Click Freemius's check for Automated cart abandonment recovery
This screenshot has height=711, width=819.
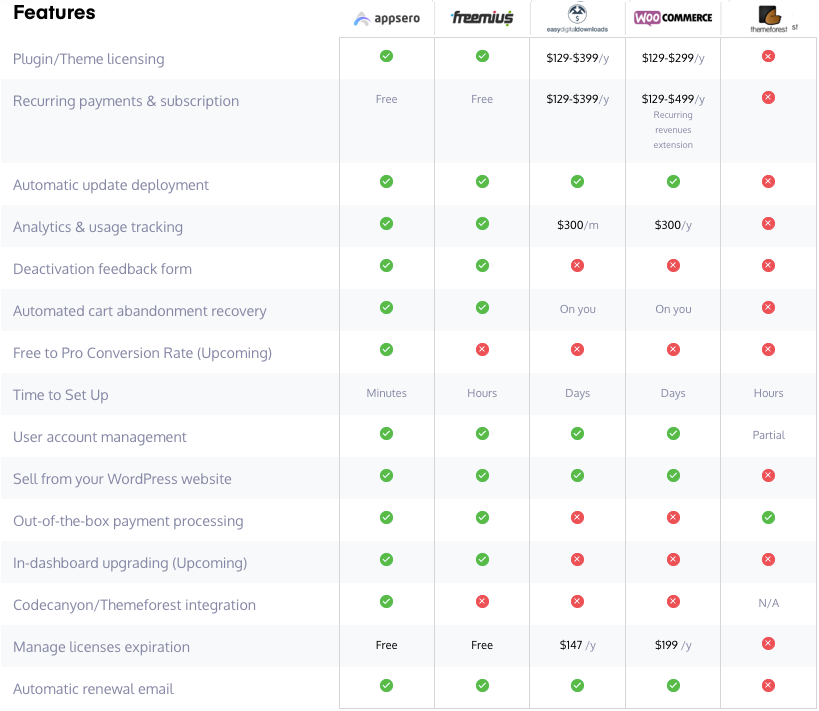[482, 307]
